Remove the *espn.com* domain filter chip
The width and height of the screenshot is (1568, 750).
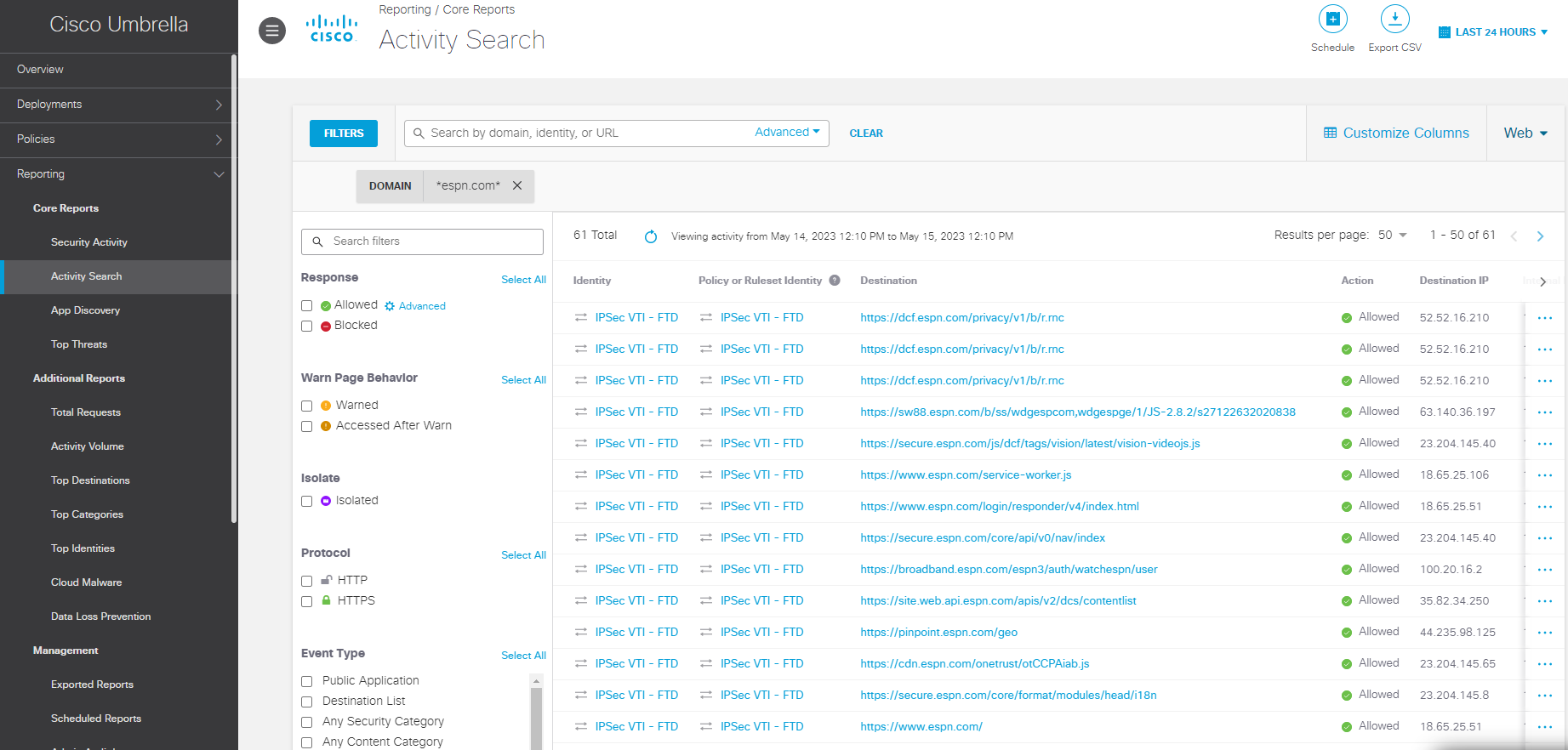(517, 185)
